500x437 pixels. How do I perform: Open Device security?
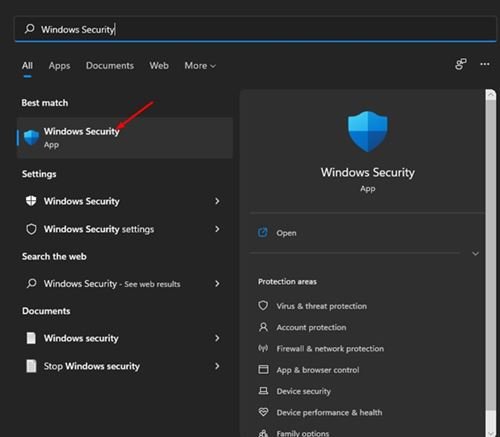[303, 391]
